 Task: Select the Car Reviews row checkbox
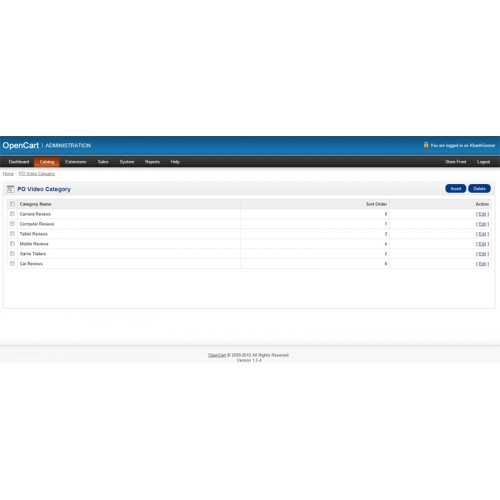coord(12,263)
